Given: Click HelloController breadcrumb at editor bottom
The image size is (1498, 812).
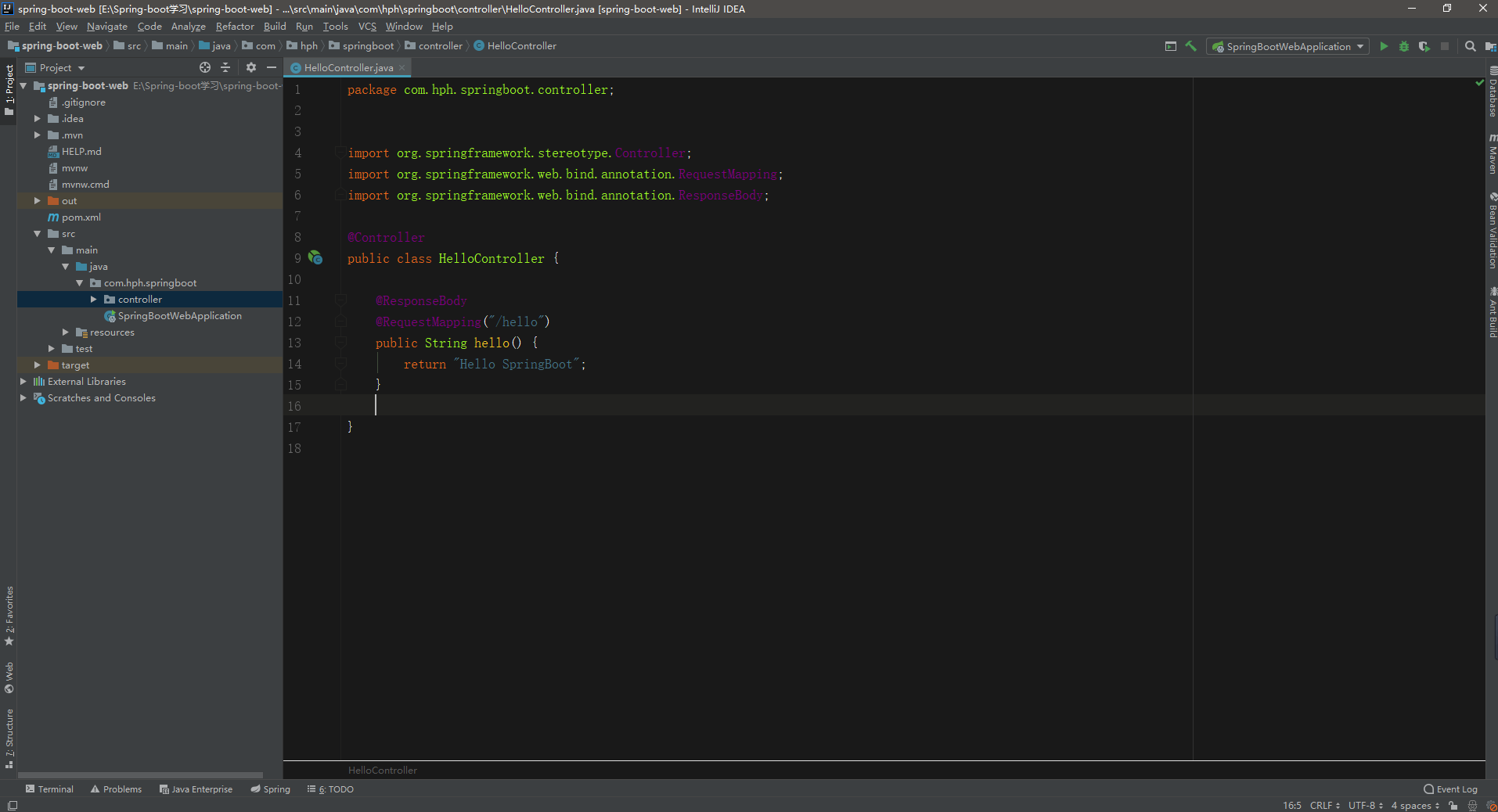Looking at the screenshot, I should 382,771.
